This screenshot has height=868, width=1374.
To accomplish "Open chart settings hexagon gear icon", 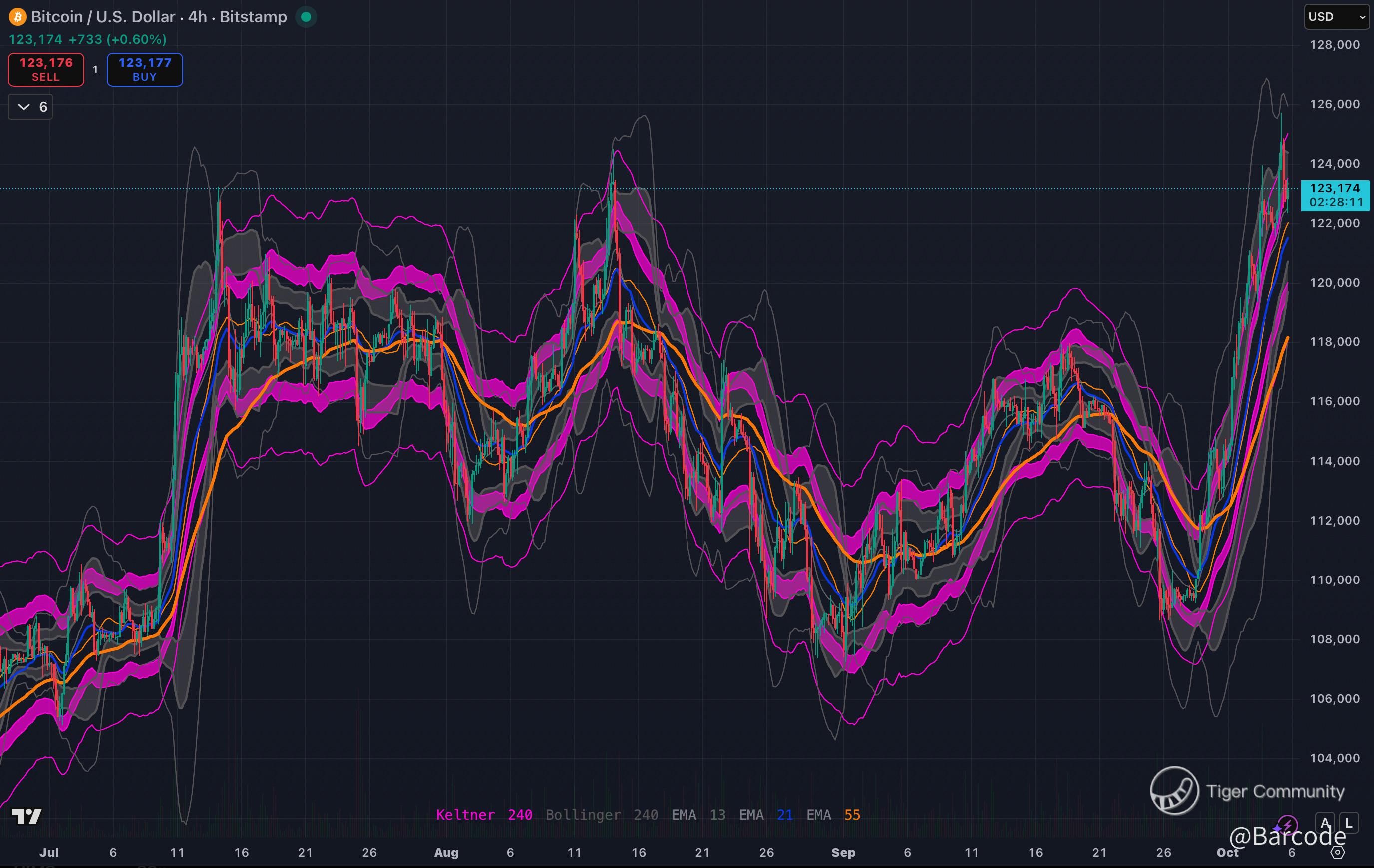I will (1338, 852).
